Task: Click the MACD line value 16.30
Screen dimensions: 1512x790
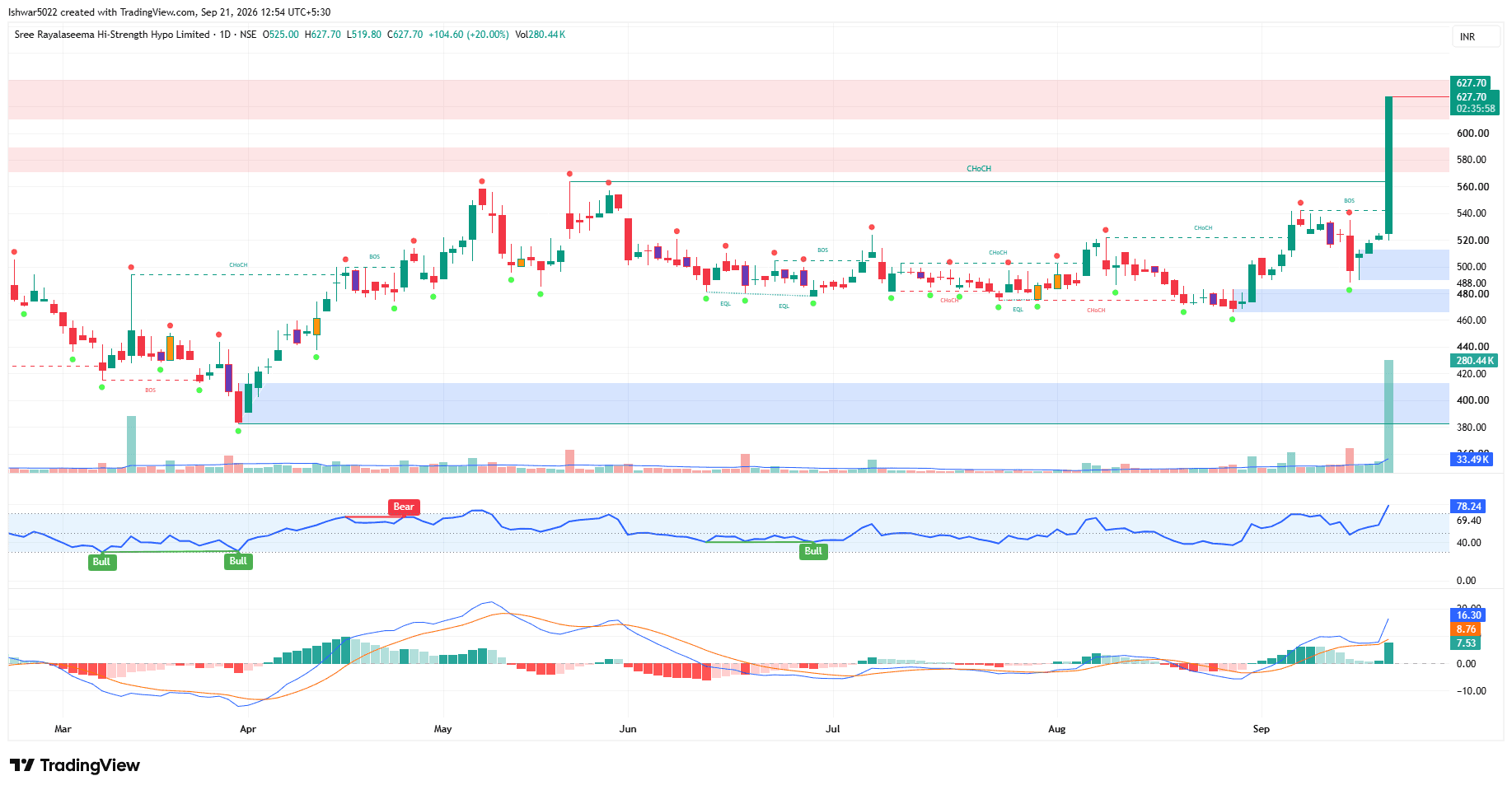Action: [x=1469, y=615]
